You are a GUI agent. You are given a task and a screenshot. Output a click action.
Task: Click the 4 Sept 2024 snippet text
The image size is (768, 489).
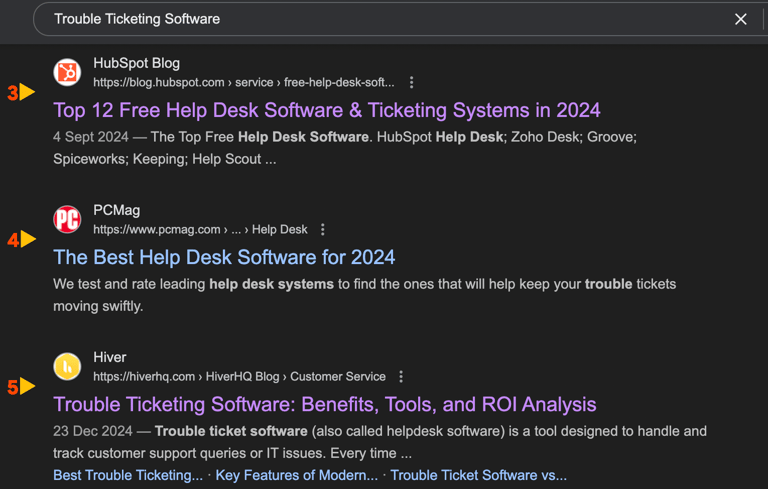point(345,148)
